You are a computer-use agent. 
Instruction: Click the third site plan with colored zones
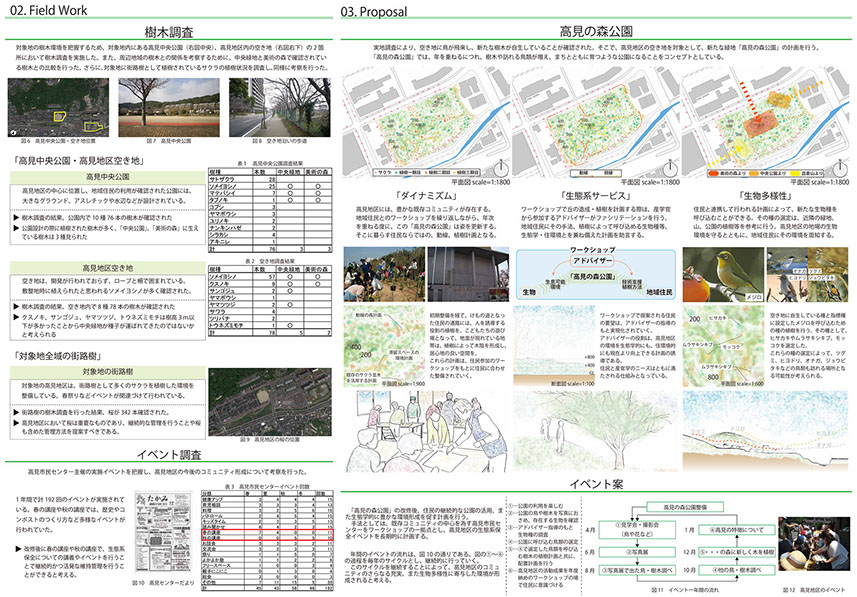pyautogui.click(x=765, y=122)
